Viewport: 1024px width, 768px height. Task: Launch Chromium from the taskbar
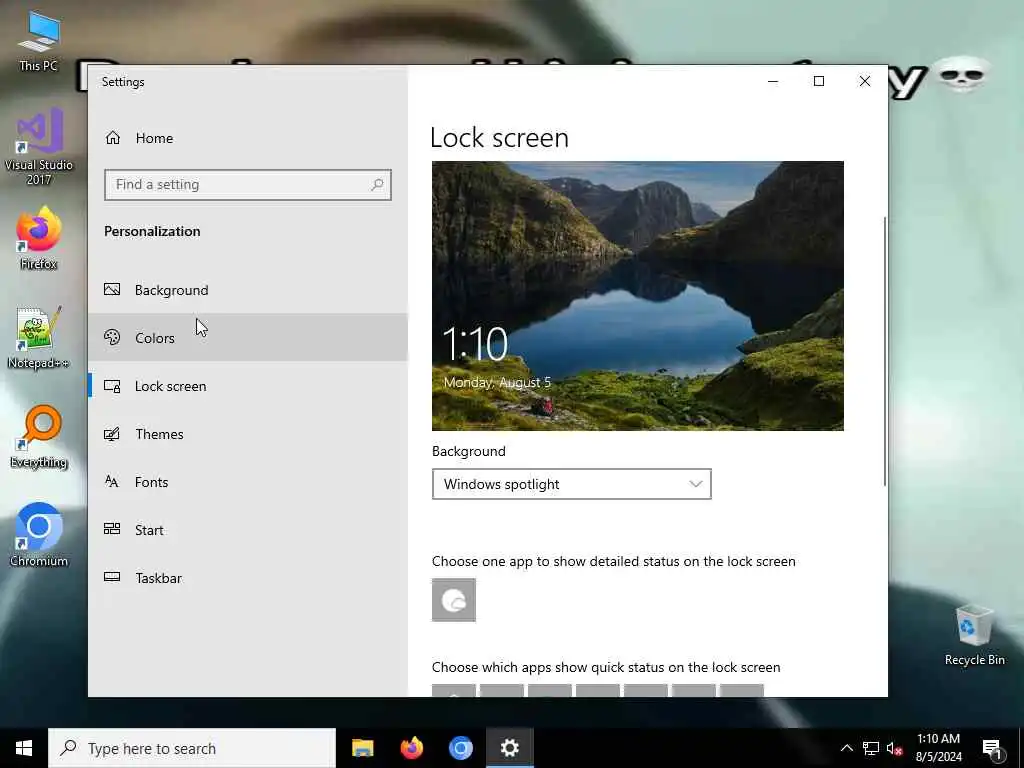(x=460, y=748)
